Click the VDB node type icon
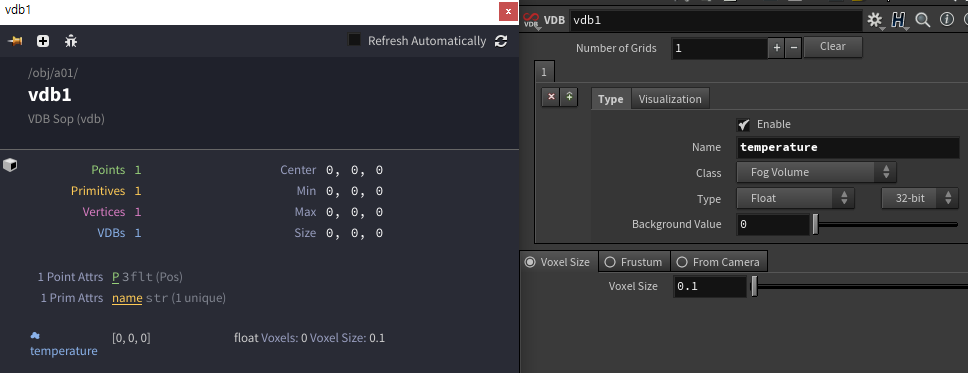 coord(531,21)
